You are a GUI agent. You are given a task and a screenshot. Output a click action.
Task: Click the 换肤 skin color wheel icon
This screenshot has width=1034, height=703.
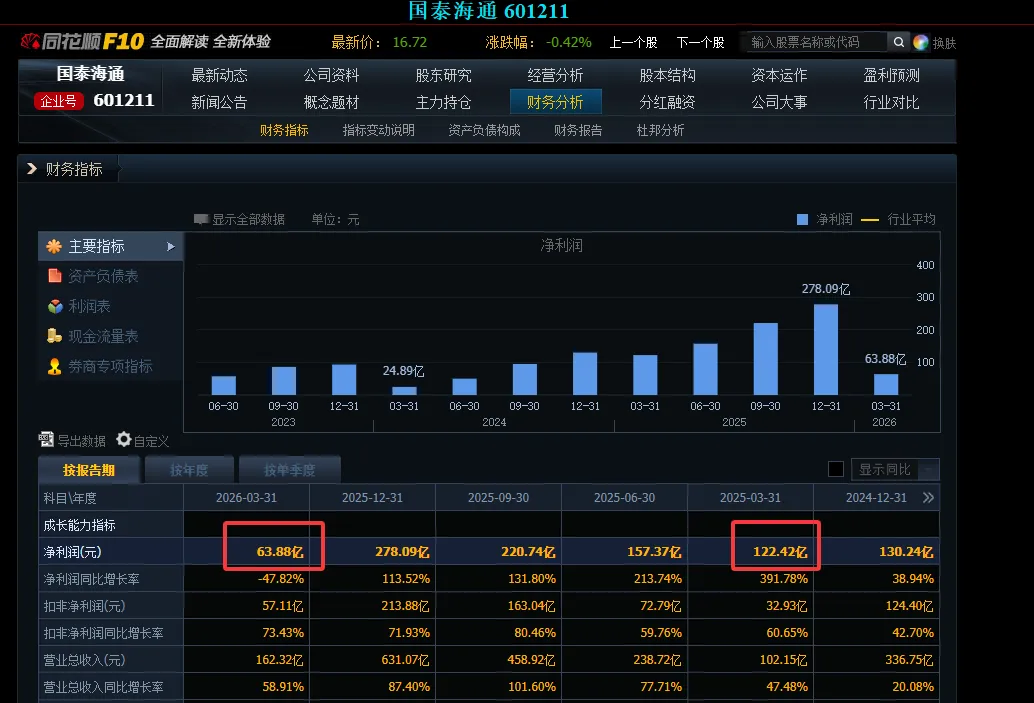[921, 43]
